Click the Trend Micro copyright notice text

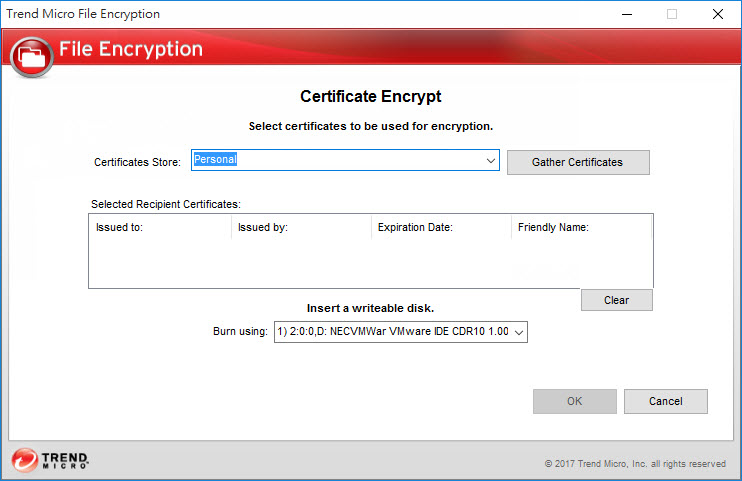point(635,464)
